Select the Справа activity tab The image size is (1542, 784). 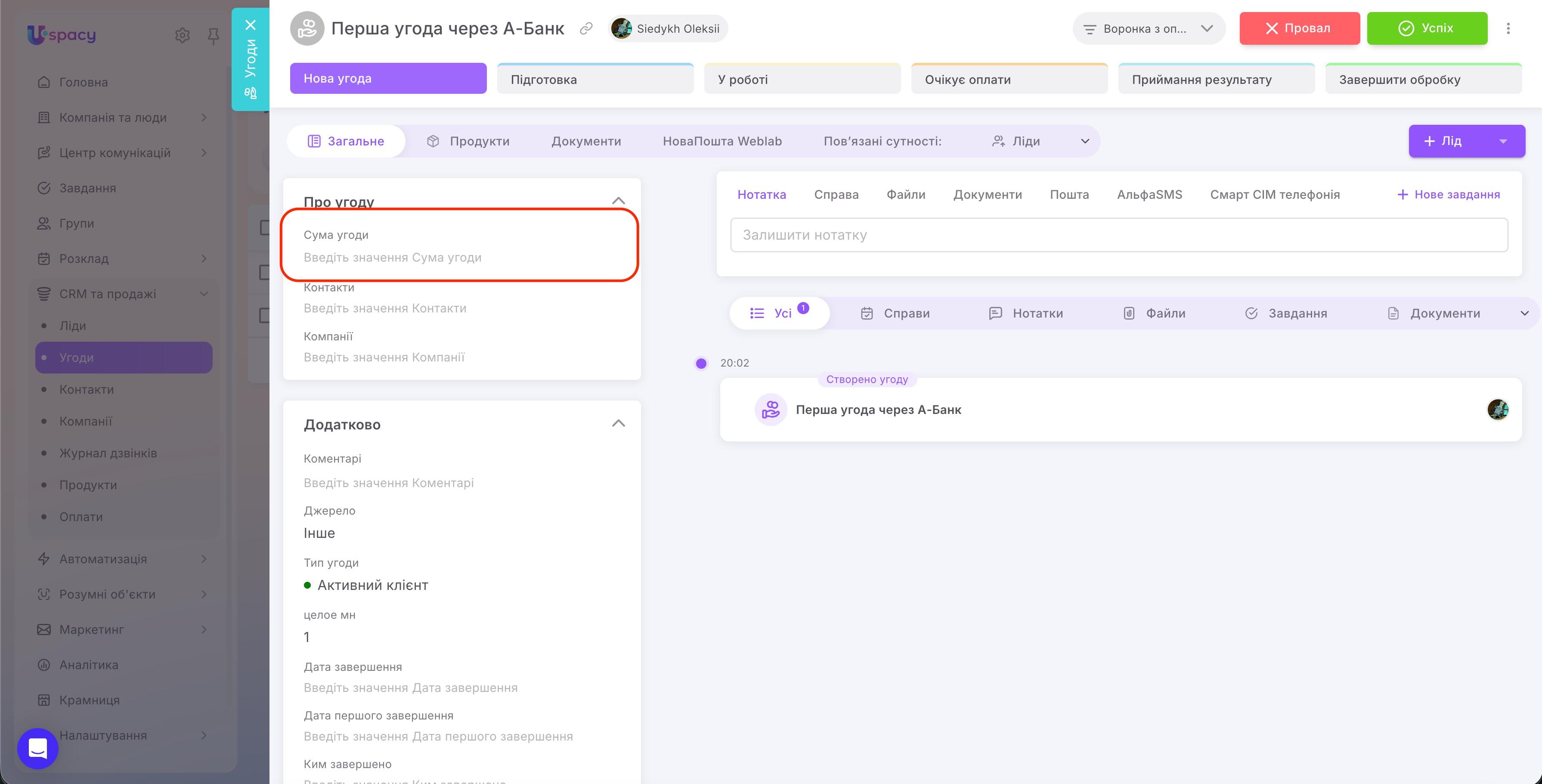click(x=836, y=194)
